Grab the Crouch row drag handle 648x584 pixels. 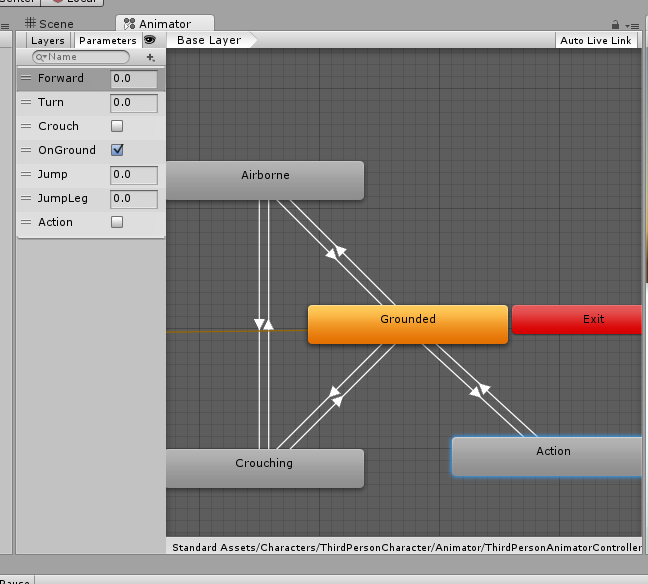click(x=26, y=126)
